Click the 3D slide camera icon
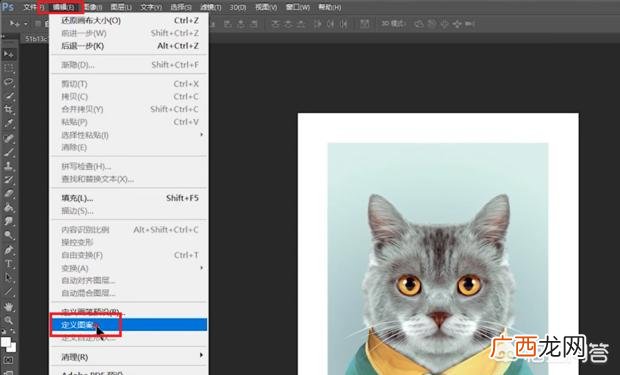620x375 pixels. click(x=457, y=24)
